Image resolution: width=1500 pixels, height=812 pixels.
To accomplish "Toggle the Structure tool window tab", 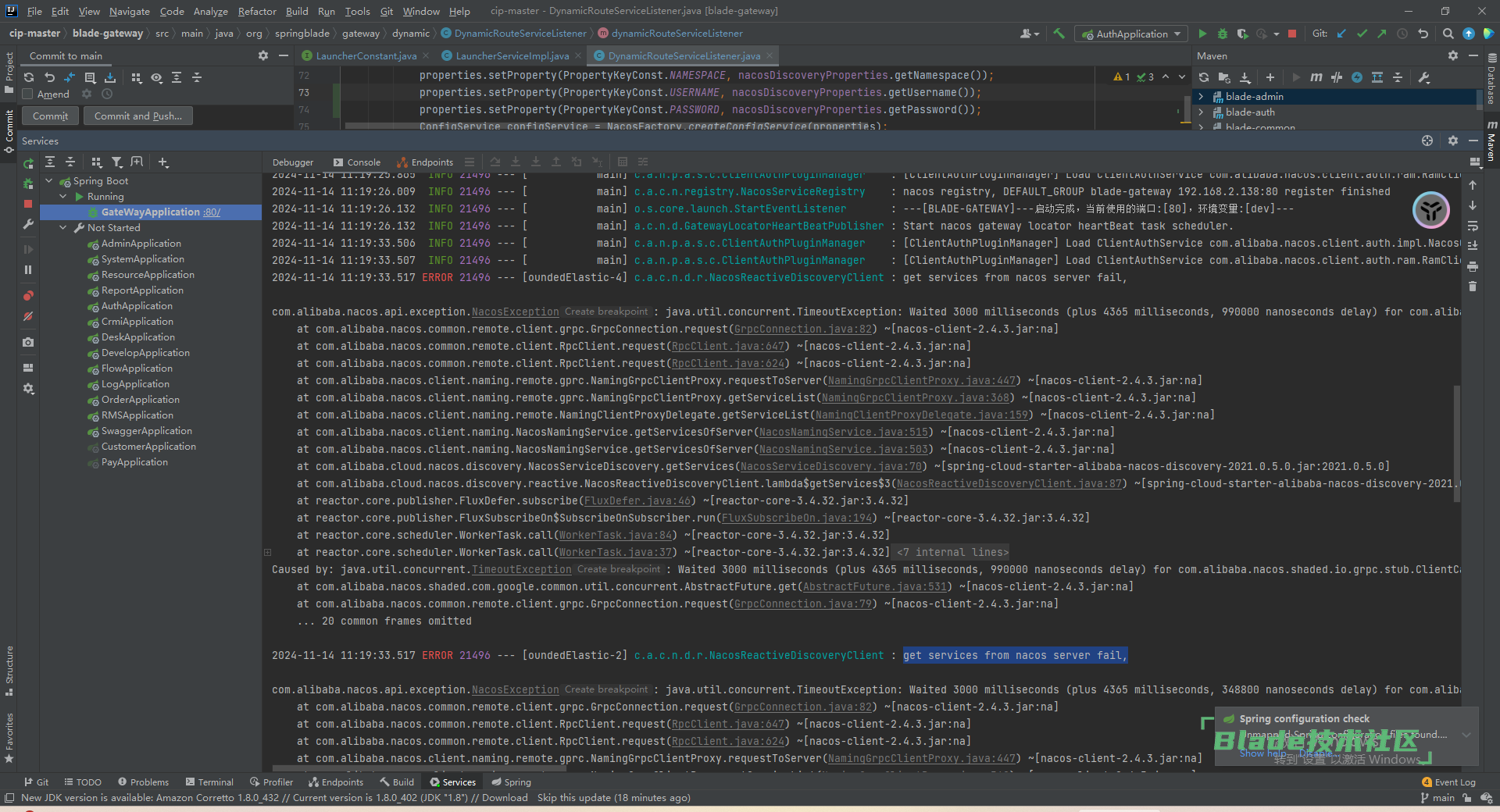I will coord(9,671).
